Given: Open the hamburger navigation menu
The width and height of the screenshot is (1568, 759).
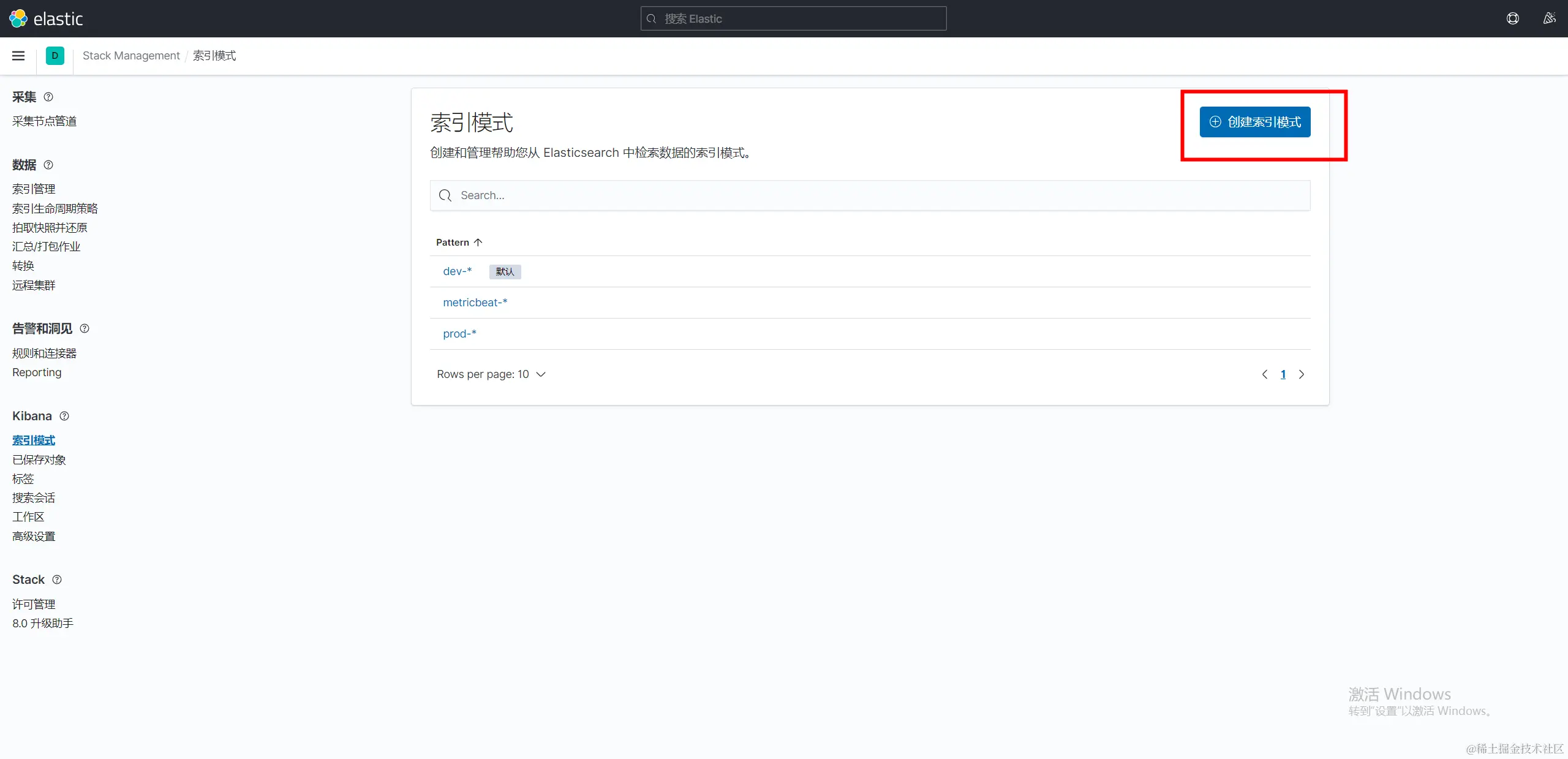Looking at the screenshot, I should (x=18, y=56).
